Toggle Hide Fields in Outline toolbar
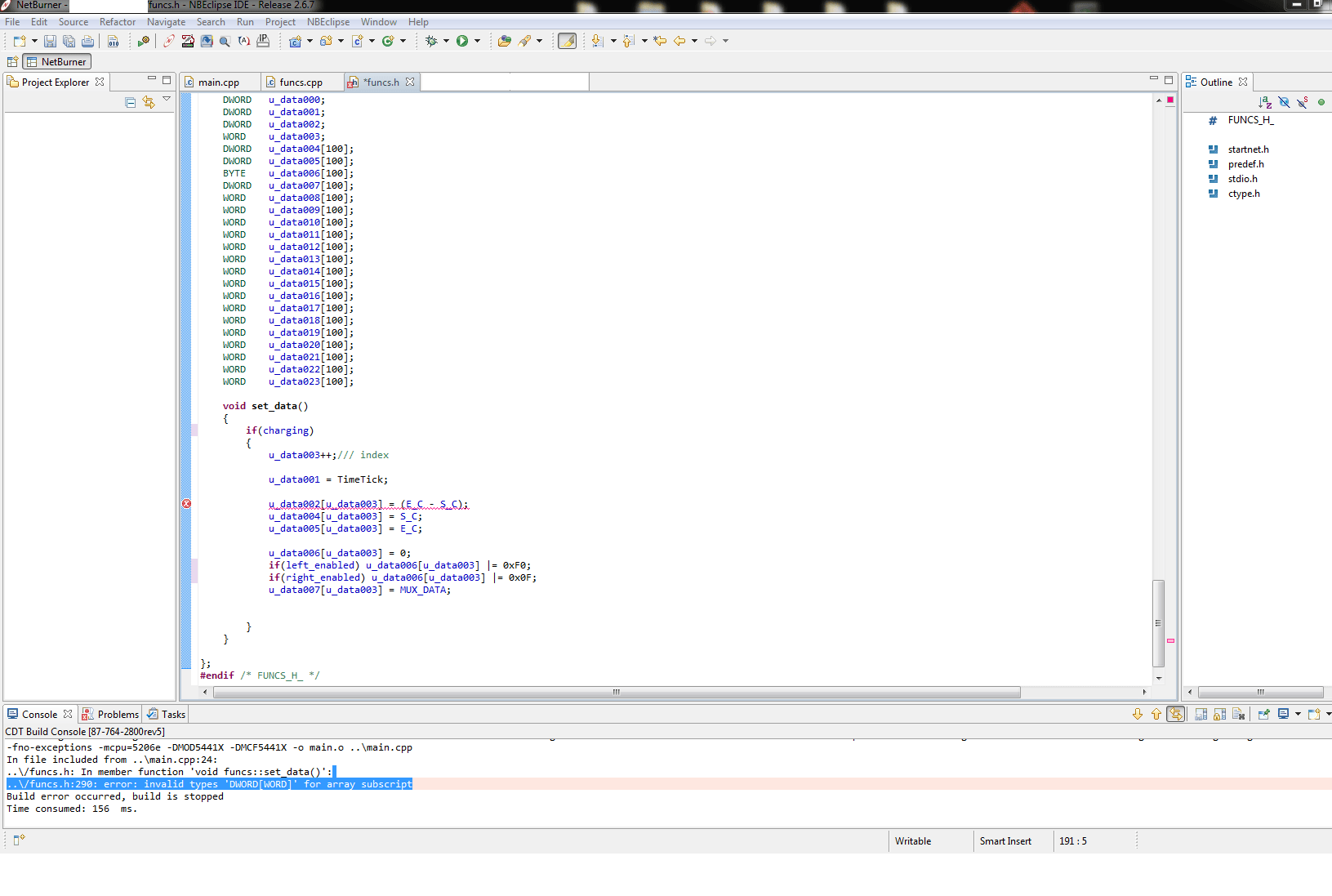The height and width of the screenshot is (896, 1332). click(1284, 102)
